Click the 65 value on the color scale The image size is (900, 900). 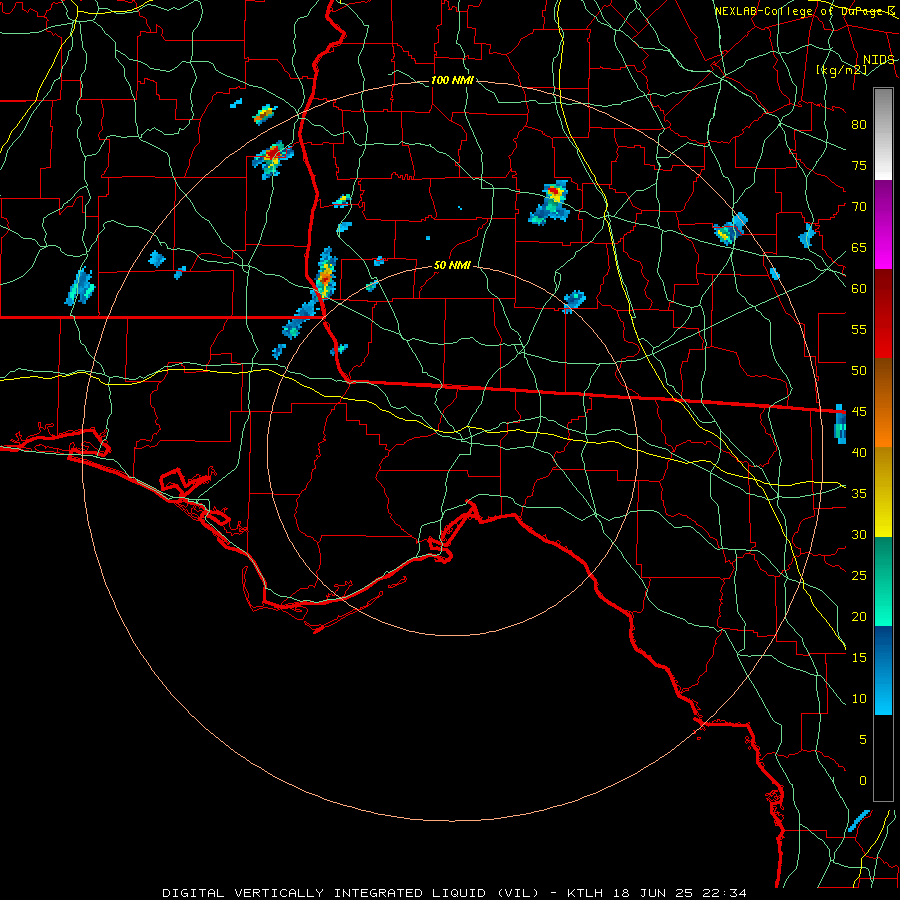(x=859, y=247)
